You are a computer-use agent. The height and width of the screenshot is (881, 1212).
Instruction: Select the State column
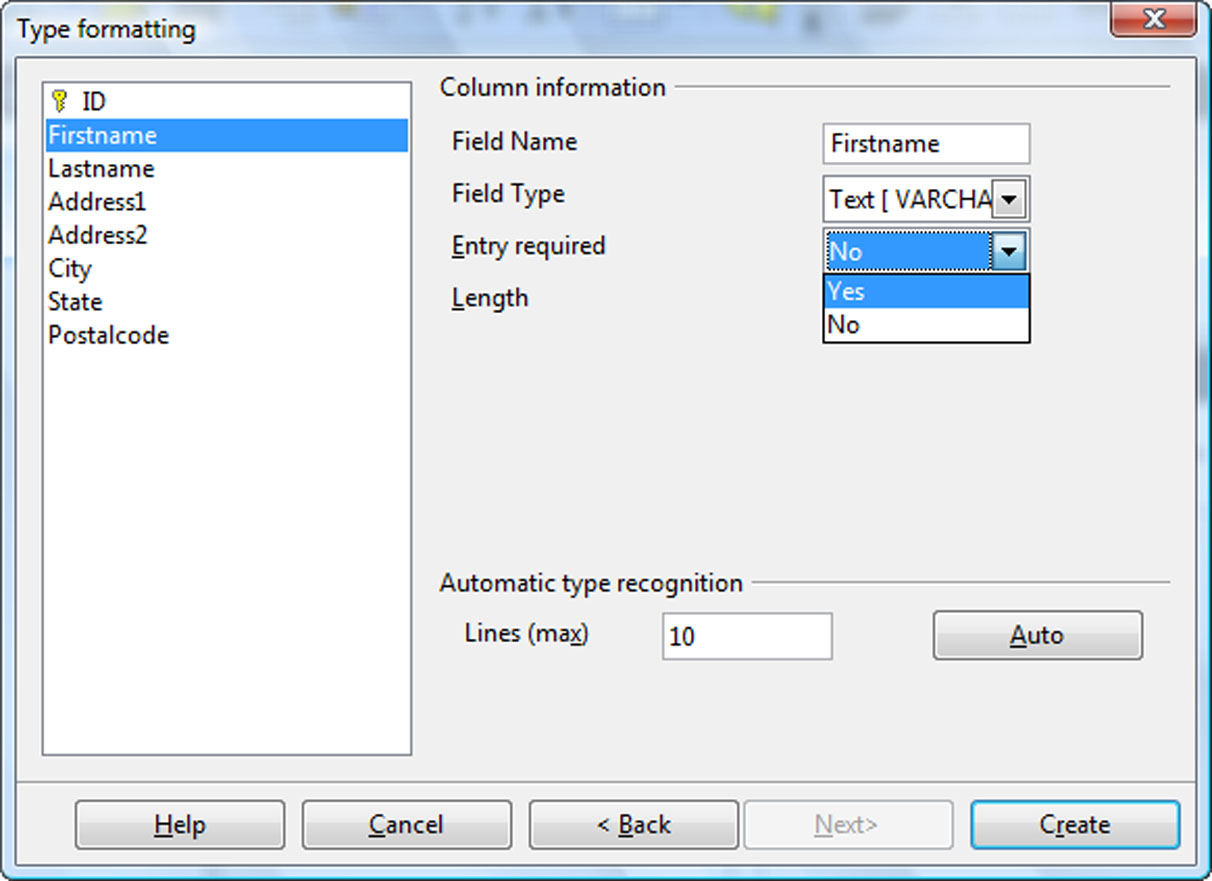click(75, 301)
